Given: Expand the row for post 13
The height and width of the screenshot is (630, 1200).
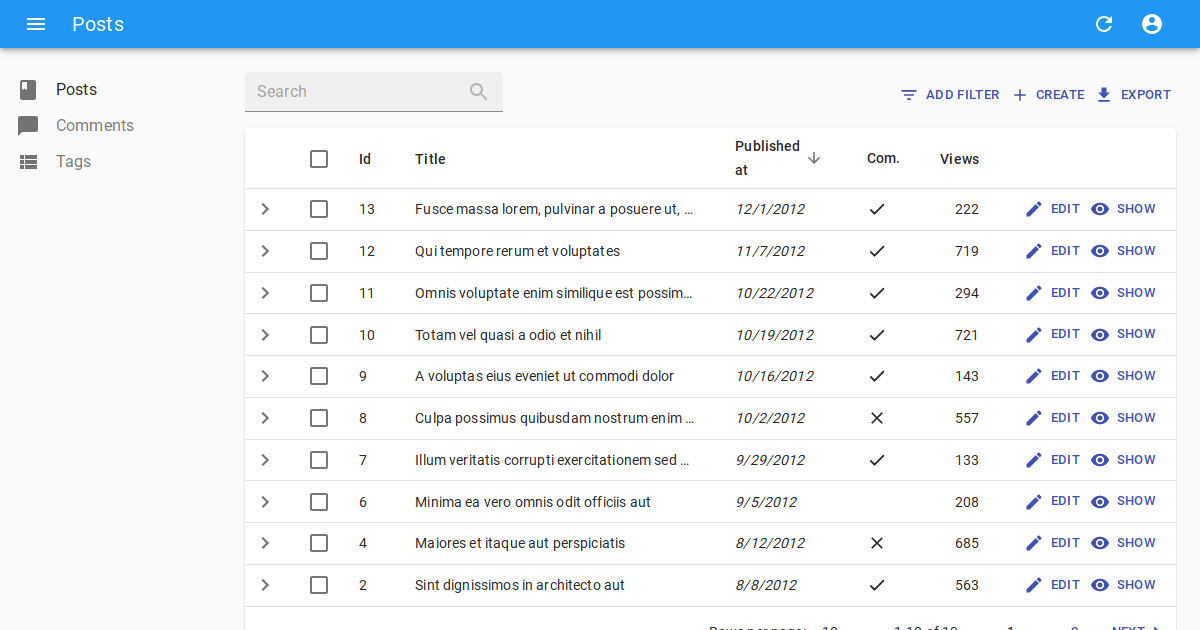Looking at the screenshot, I should point(265,209).
